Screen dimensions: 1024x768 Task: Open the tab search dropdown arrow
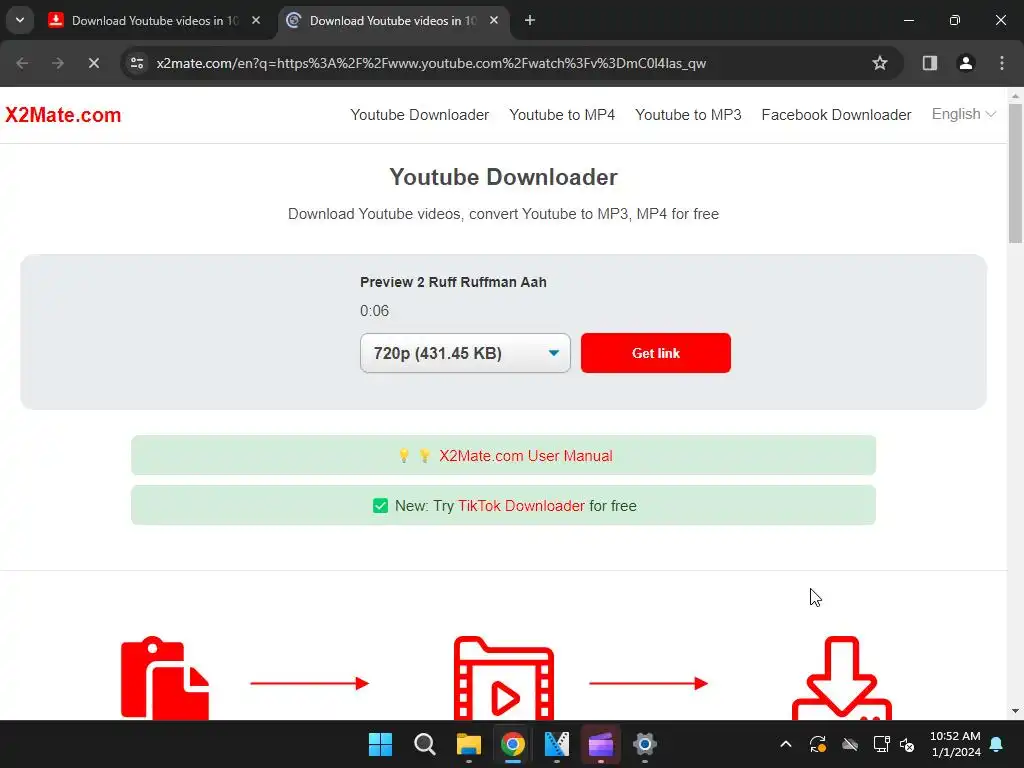[x=20, y=20]
